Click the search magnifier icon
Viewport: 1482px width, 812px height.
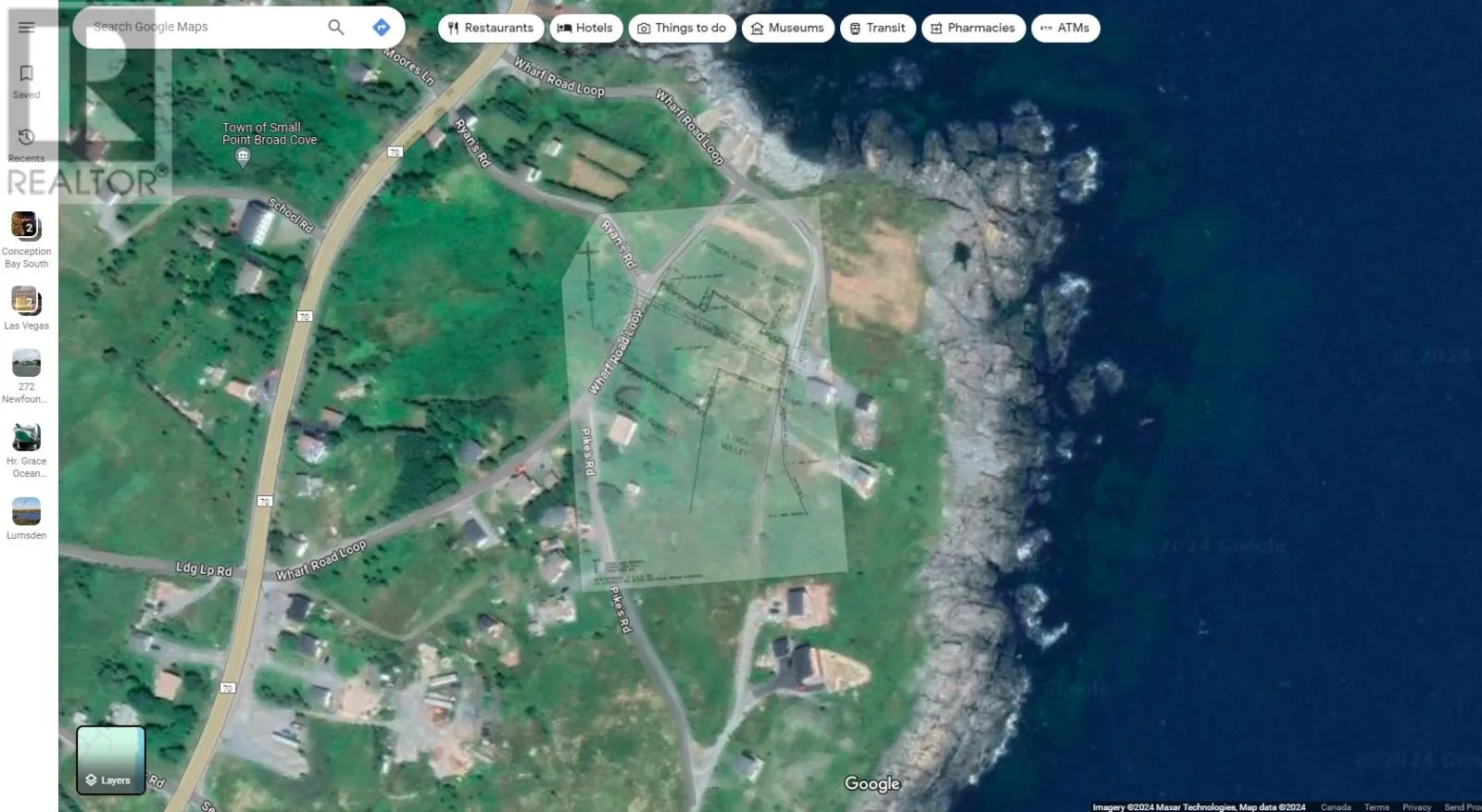[x=336, y=28]
